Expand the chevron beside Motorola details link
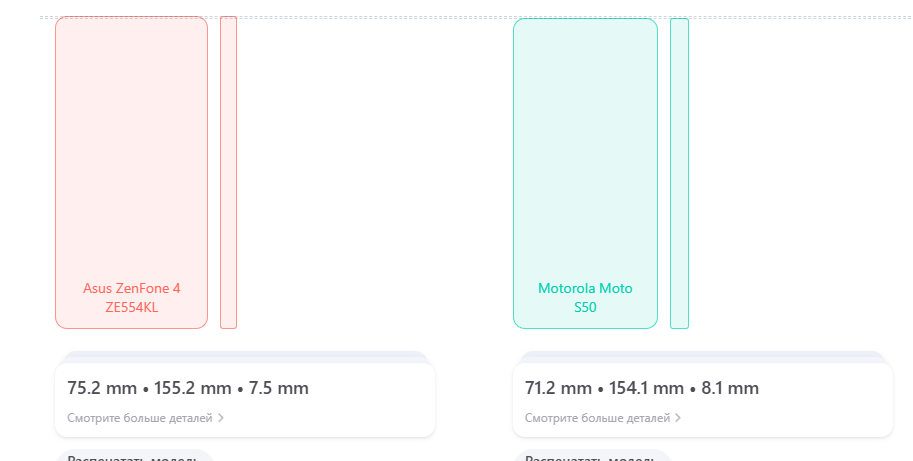Viewport: 913px width, 461px height. tap(678, 418)
